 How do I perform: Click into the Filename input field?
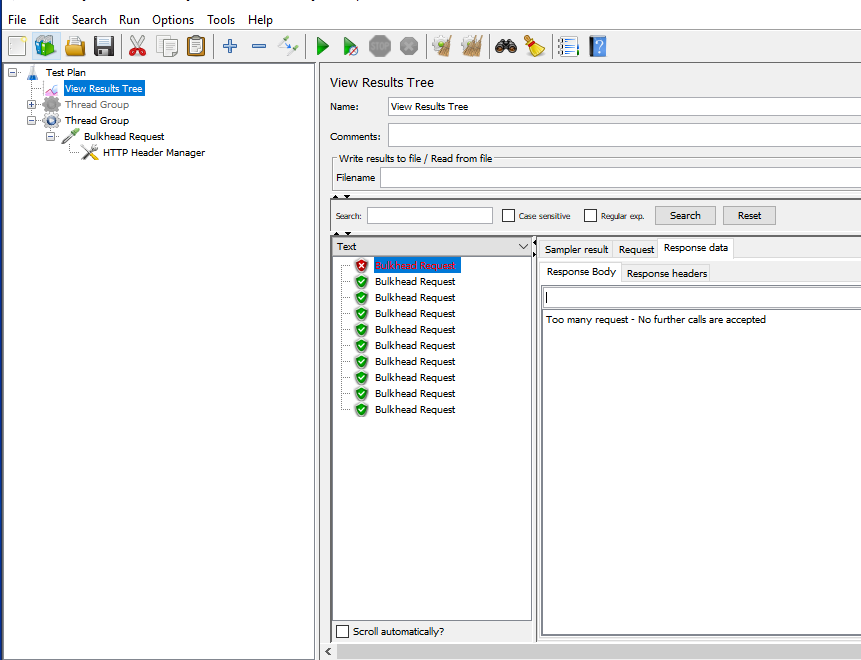point(620,177)
